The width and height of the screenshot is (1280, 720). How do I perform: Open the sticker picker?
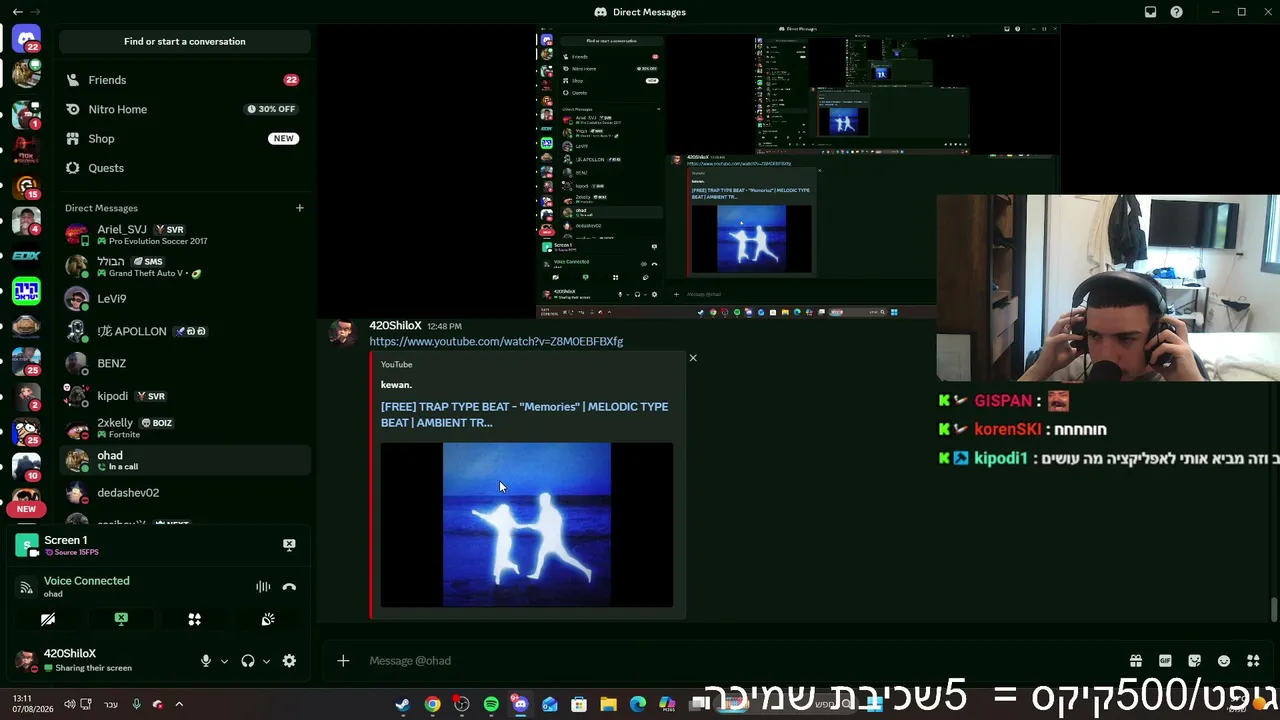tap(1194, 661)
